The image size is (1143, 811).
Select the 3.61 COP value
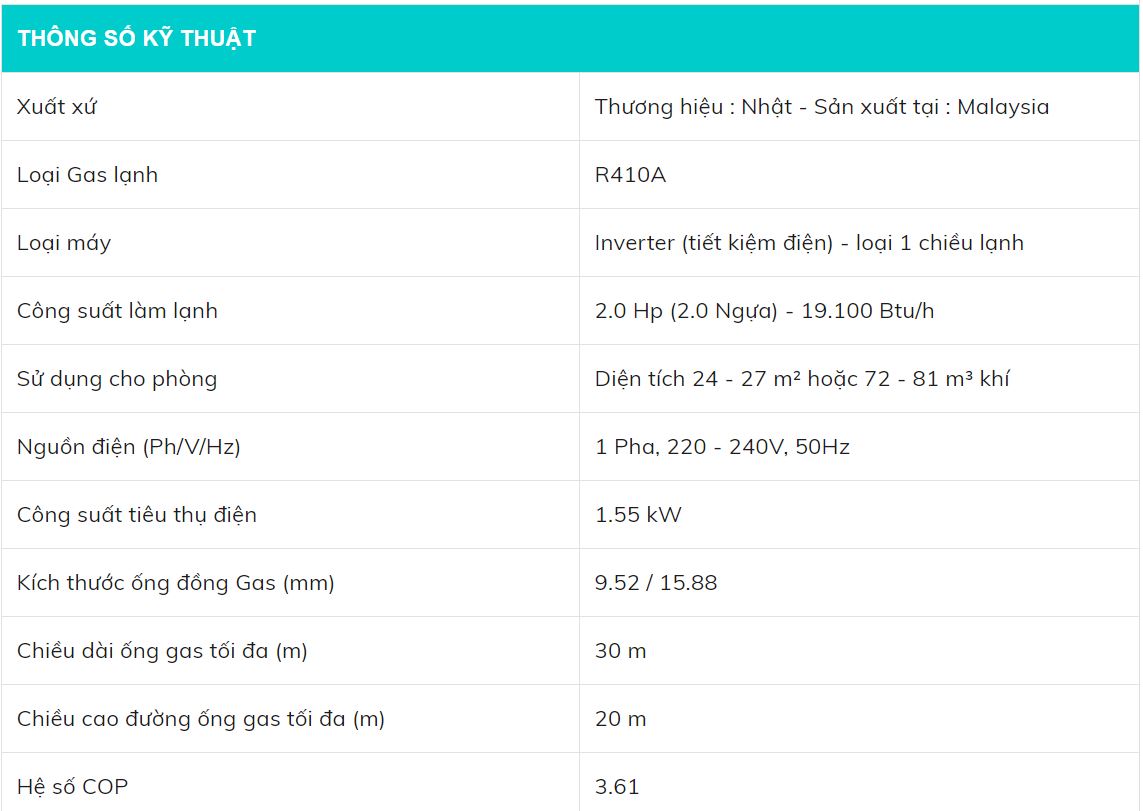pyautogui.click(x=617, y=787)
